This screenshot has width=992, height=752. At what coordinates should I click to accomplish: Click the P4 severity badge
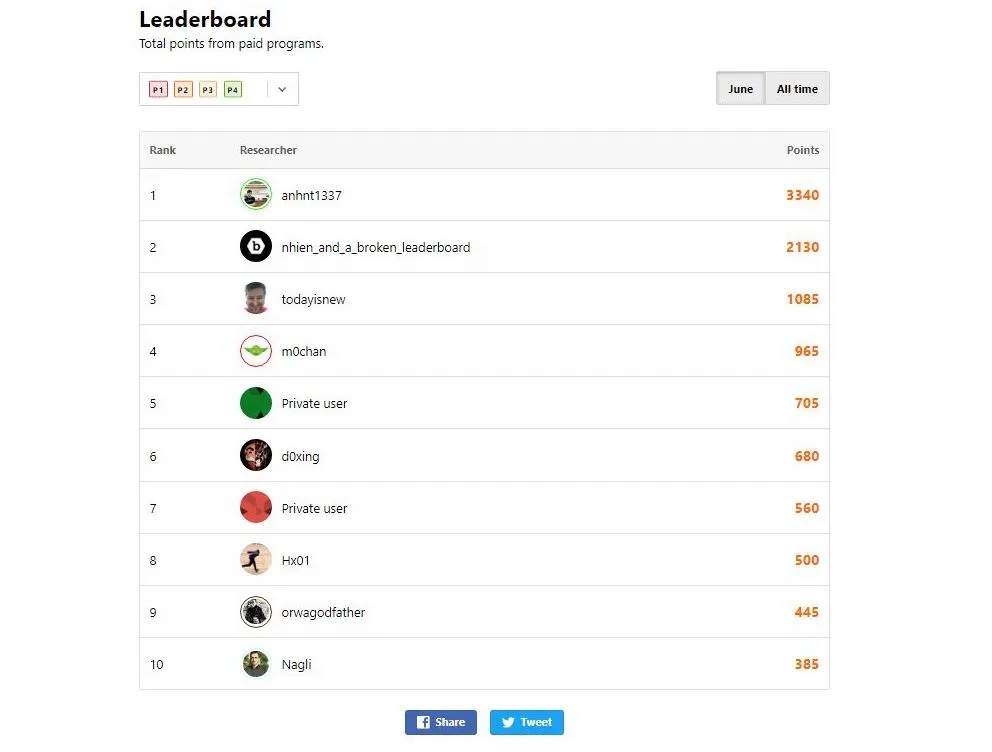tap(233, 89)
